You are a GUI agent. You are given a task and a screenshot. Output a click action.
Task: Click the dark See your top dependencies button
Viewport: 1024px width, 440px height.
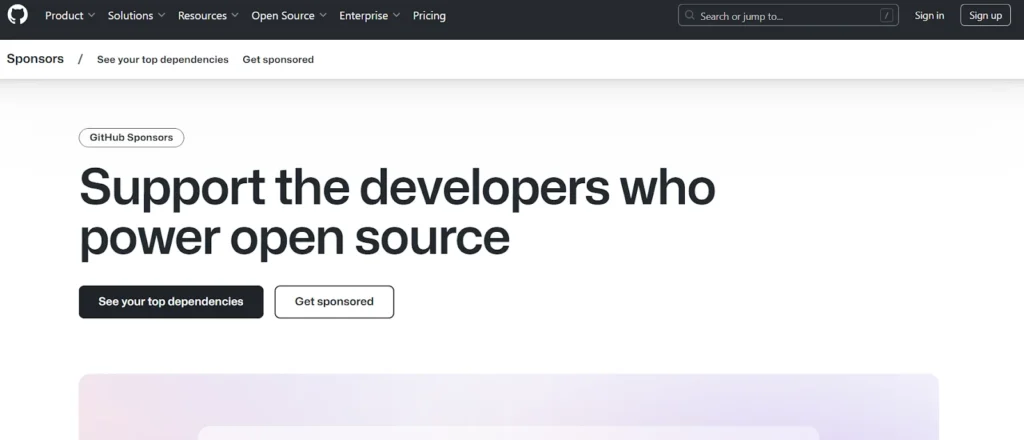point(171,302)
